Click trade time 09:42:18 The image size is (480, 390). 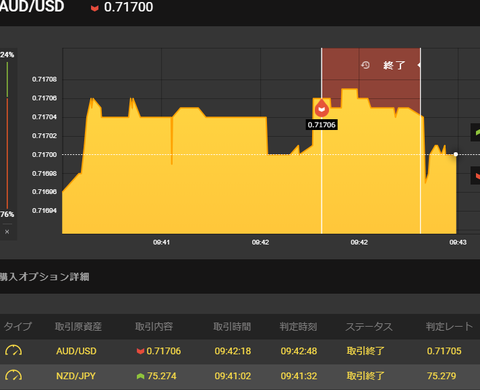[x=233, y=351]
